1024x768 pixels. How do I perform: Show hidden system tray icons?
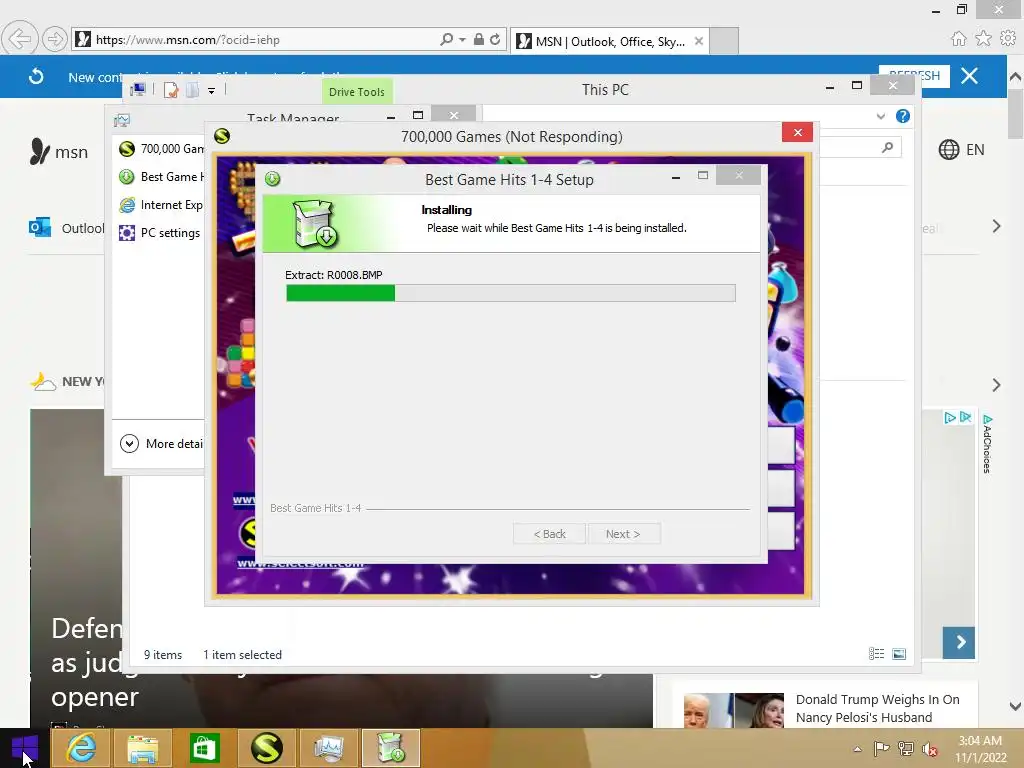click(857, 749)
